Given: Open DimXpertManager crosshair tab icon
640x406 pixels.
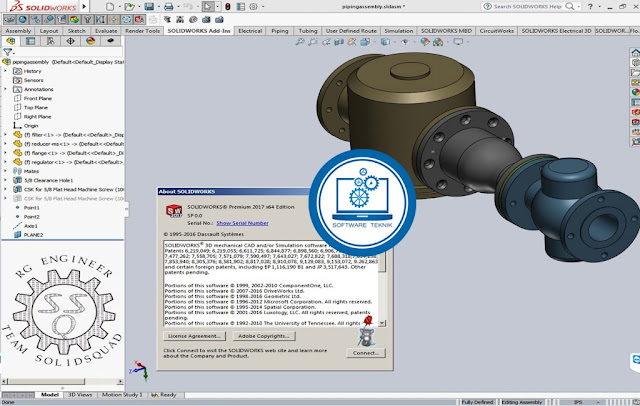Looking at the screenshot, I should coord(70,41).
